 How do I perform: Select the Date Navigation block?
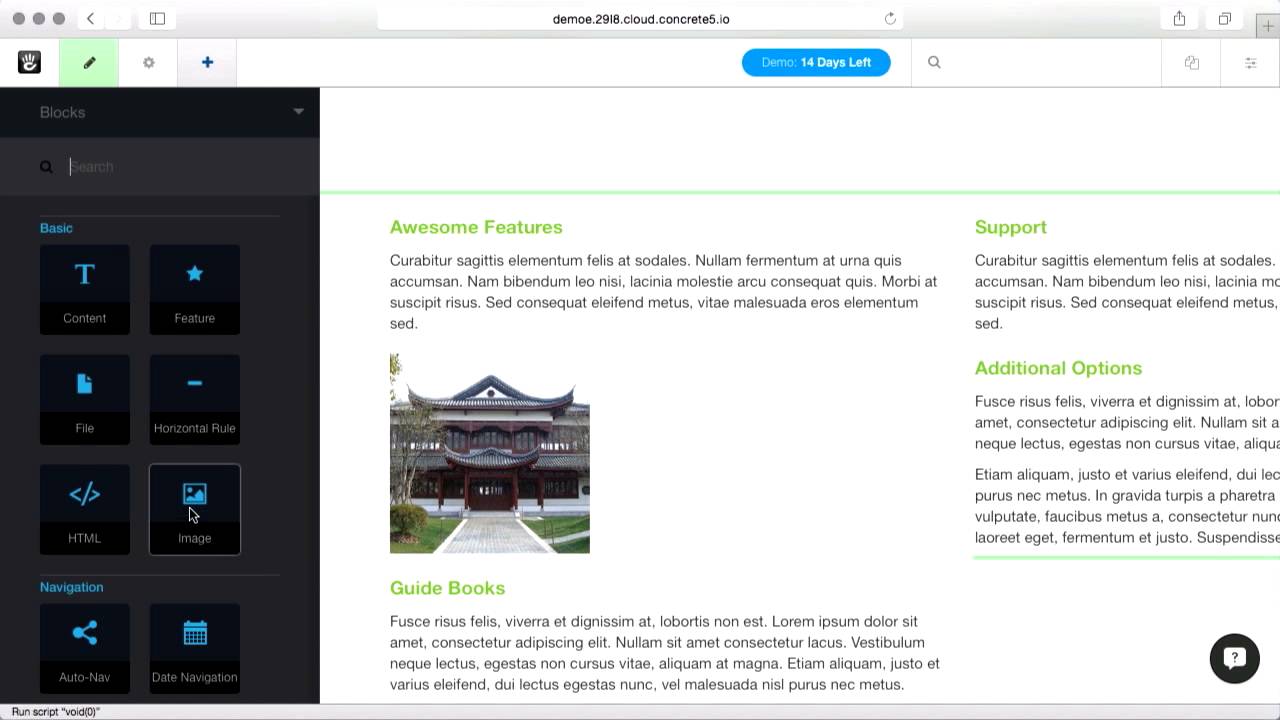point(195,648)
